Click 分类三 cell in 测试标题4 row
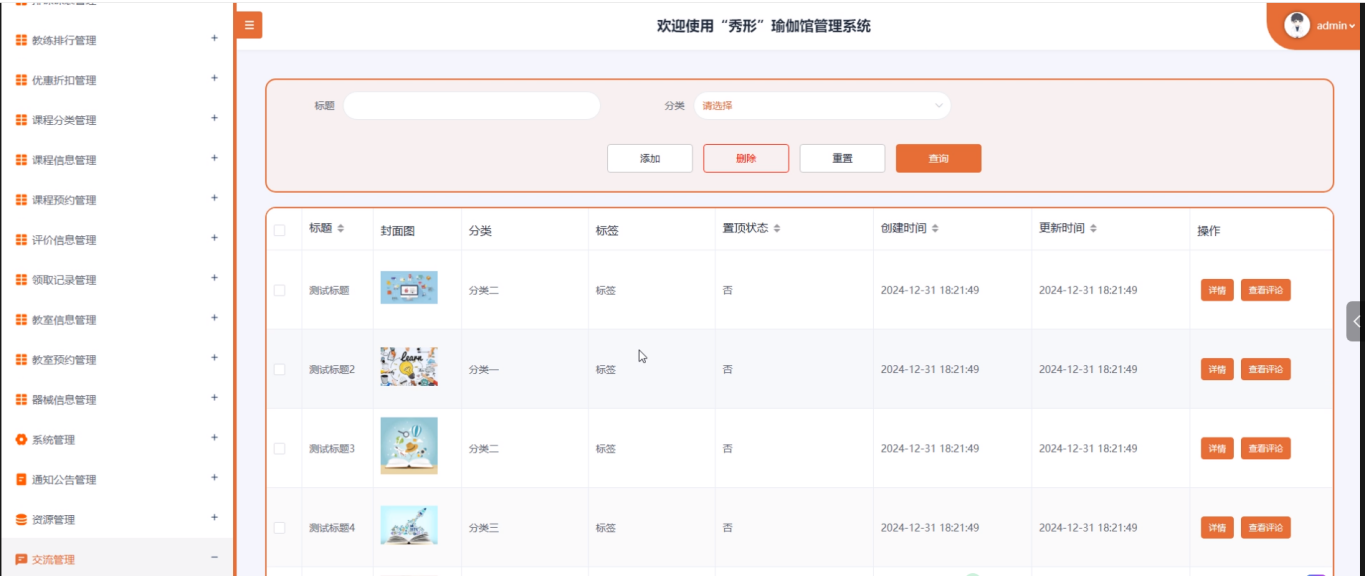The image size is (1365, 576). (x=484, y=528)
